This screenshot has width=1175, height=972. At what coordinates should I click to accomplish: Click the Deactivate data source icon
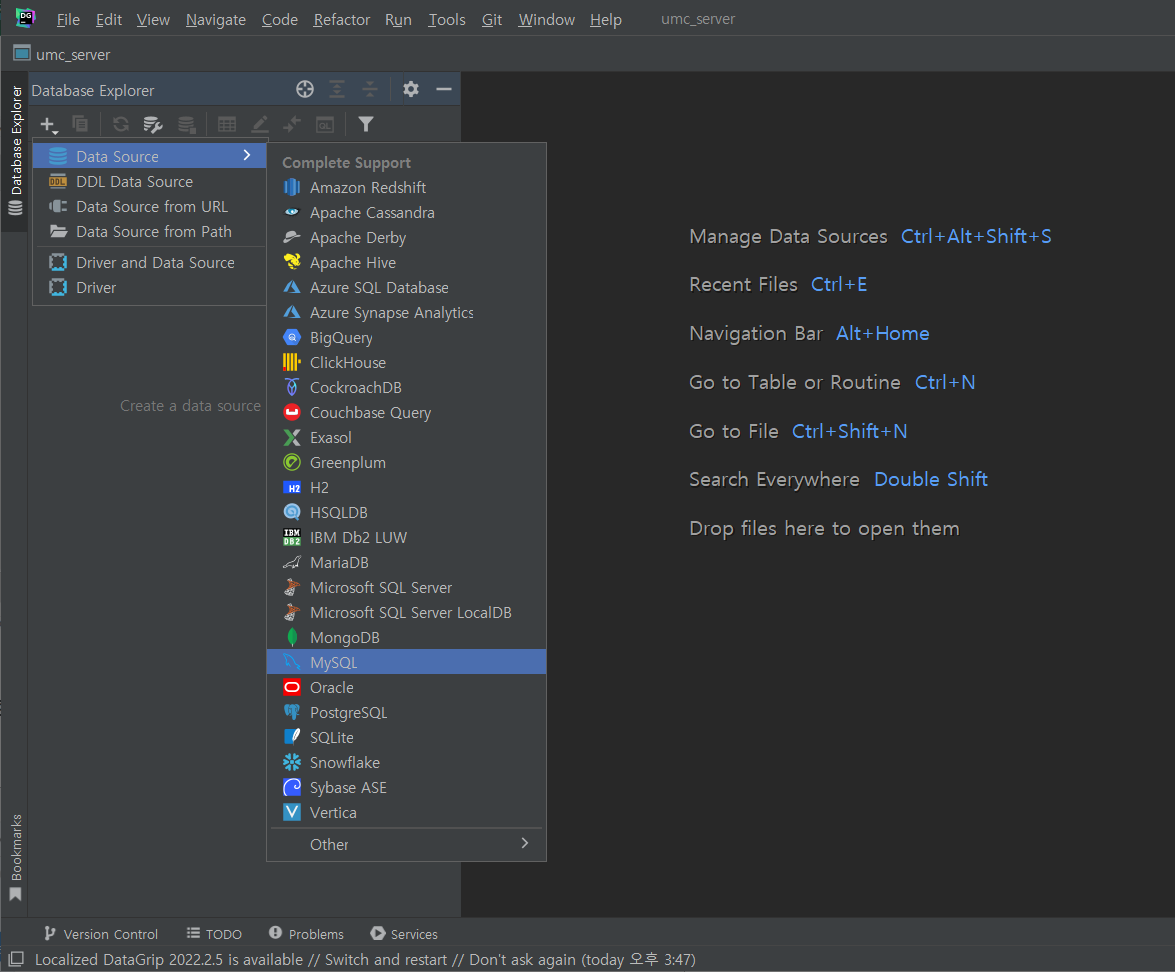[187, 124]
